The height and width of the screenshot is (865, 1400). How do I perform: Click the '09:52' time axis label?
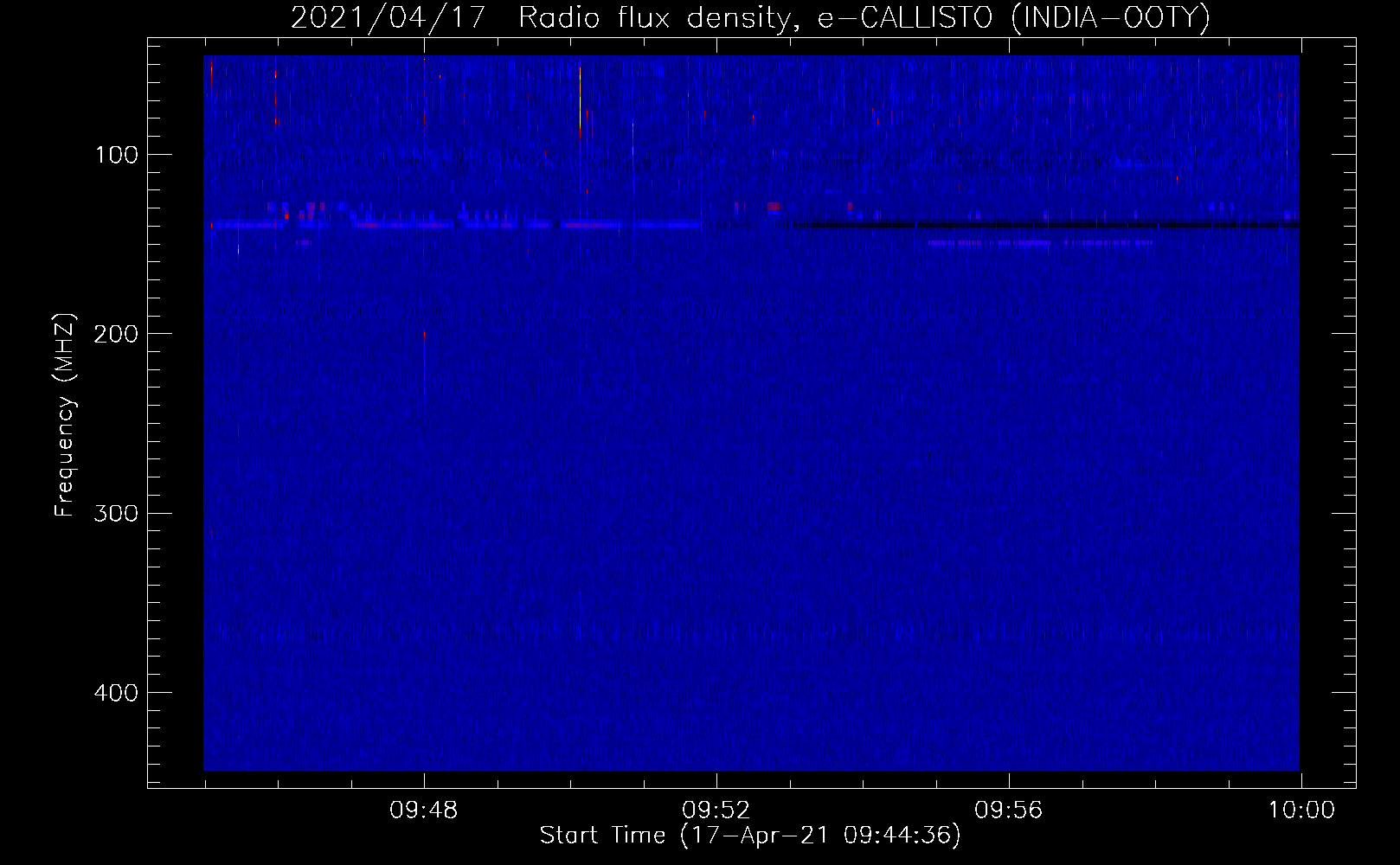(x=716, y=811)
